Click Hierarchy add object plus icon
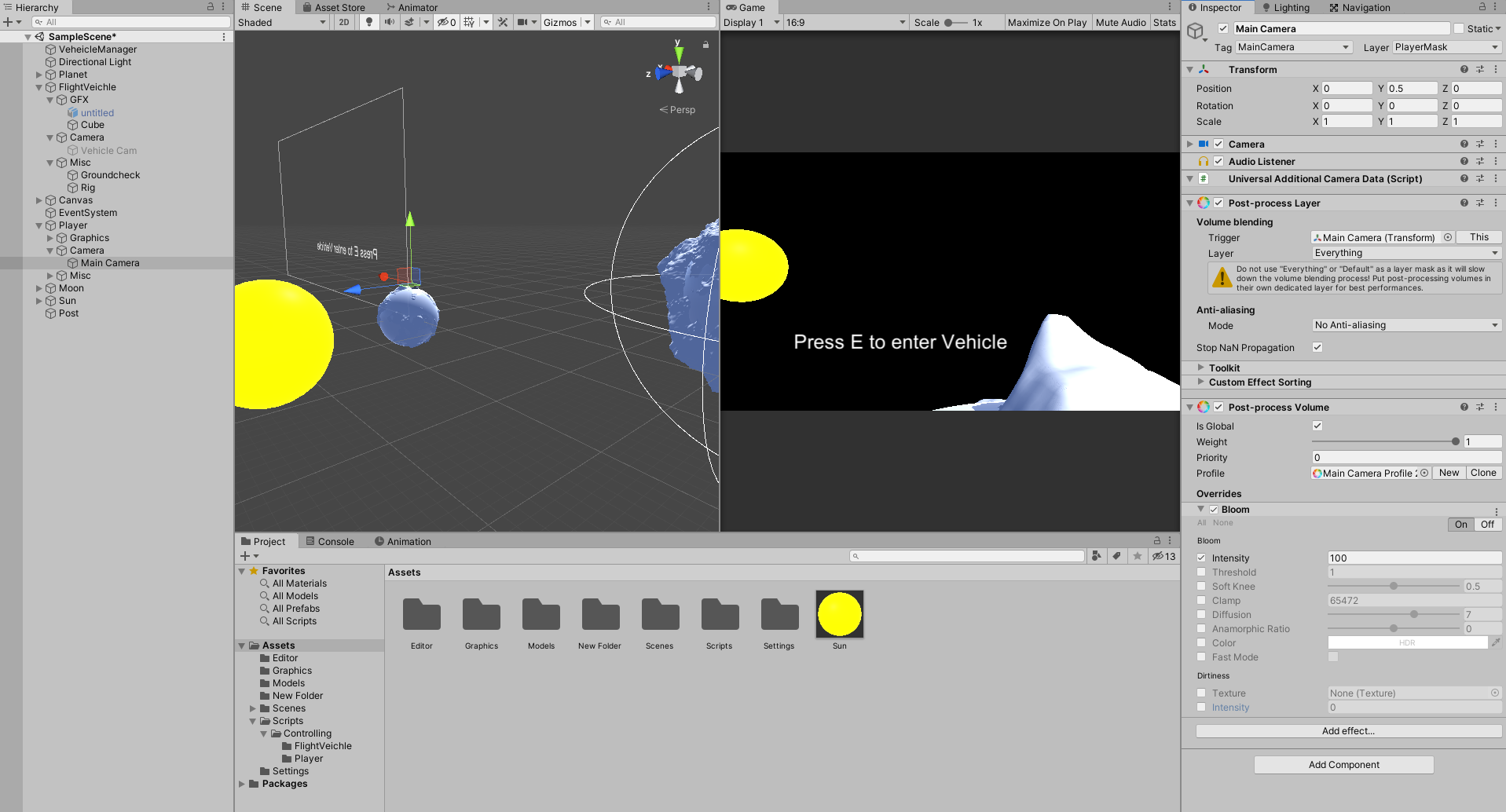This screenshot has height=812, width=1506. click(x=9, y=22)
